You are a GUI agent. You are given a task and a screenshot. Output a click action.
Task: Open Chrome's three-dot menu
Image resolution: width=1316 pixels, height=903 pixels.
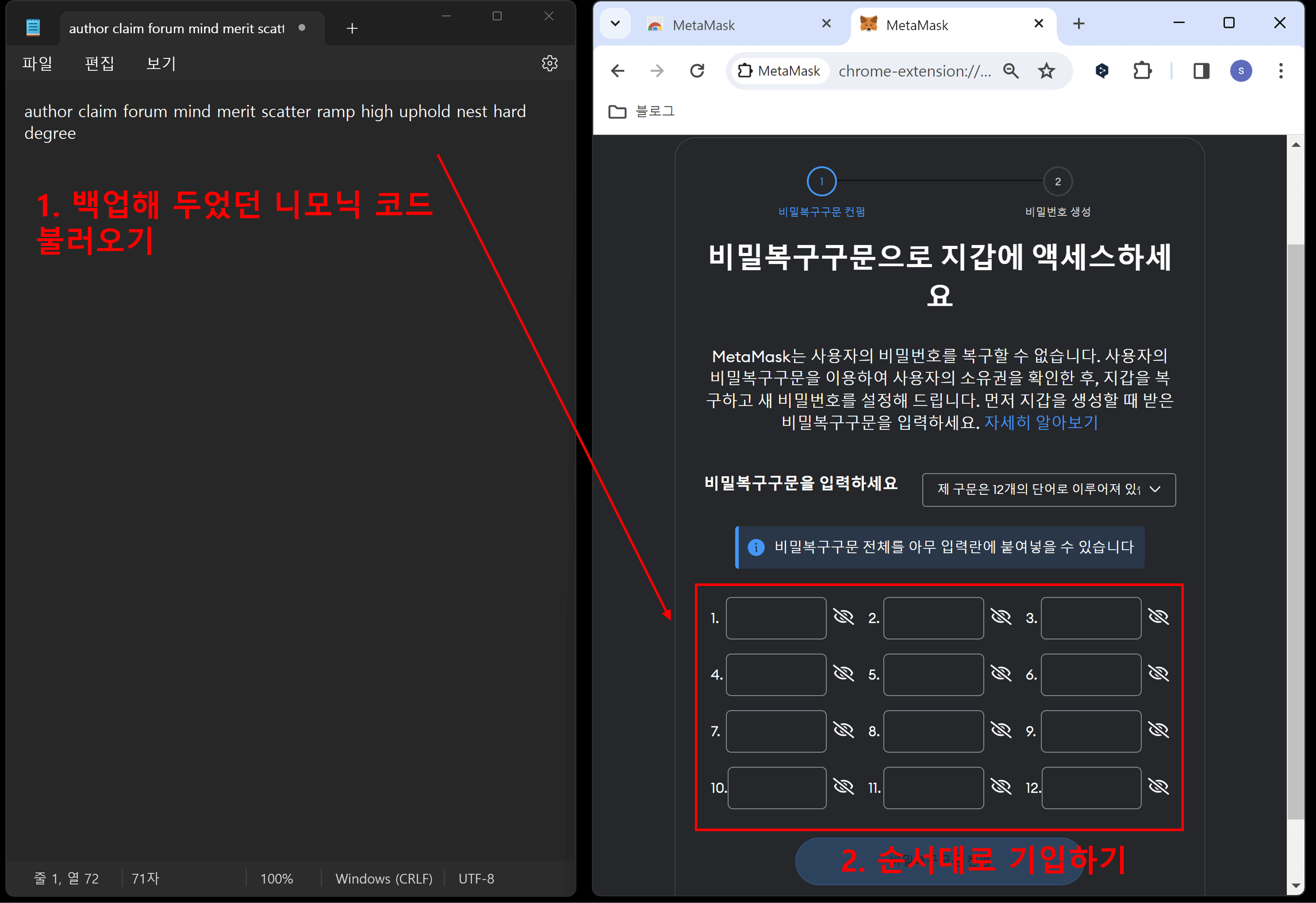point(1280,71)
